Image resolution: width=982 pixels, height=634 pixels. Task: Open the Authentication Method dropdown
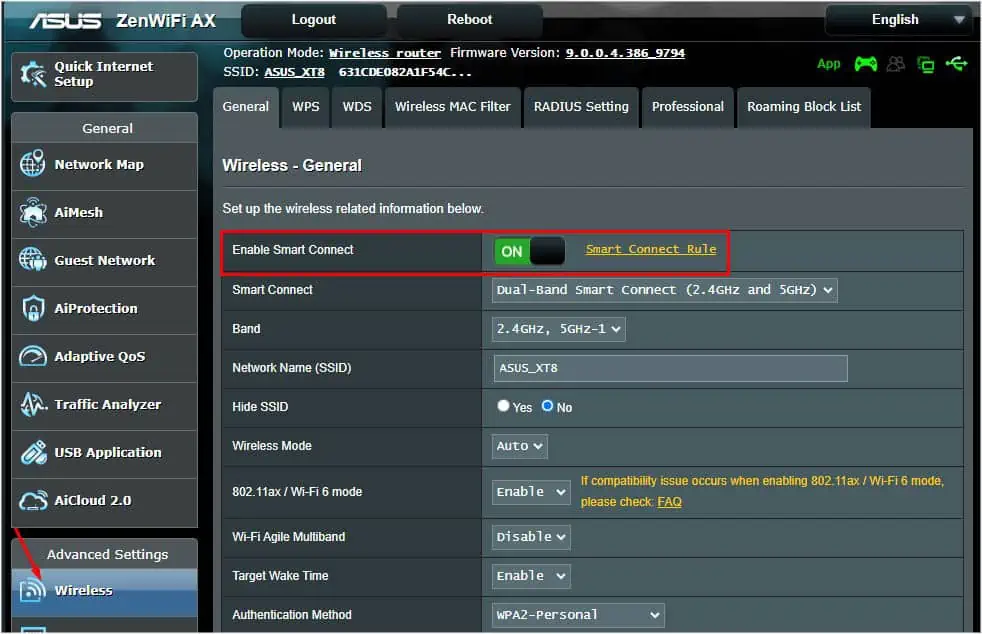tap(577, 615)
